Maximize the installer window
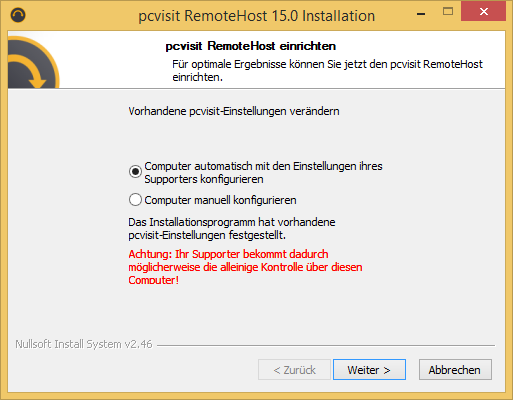The width and height of the screenshot is (513, 400). coord(448,12)
